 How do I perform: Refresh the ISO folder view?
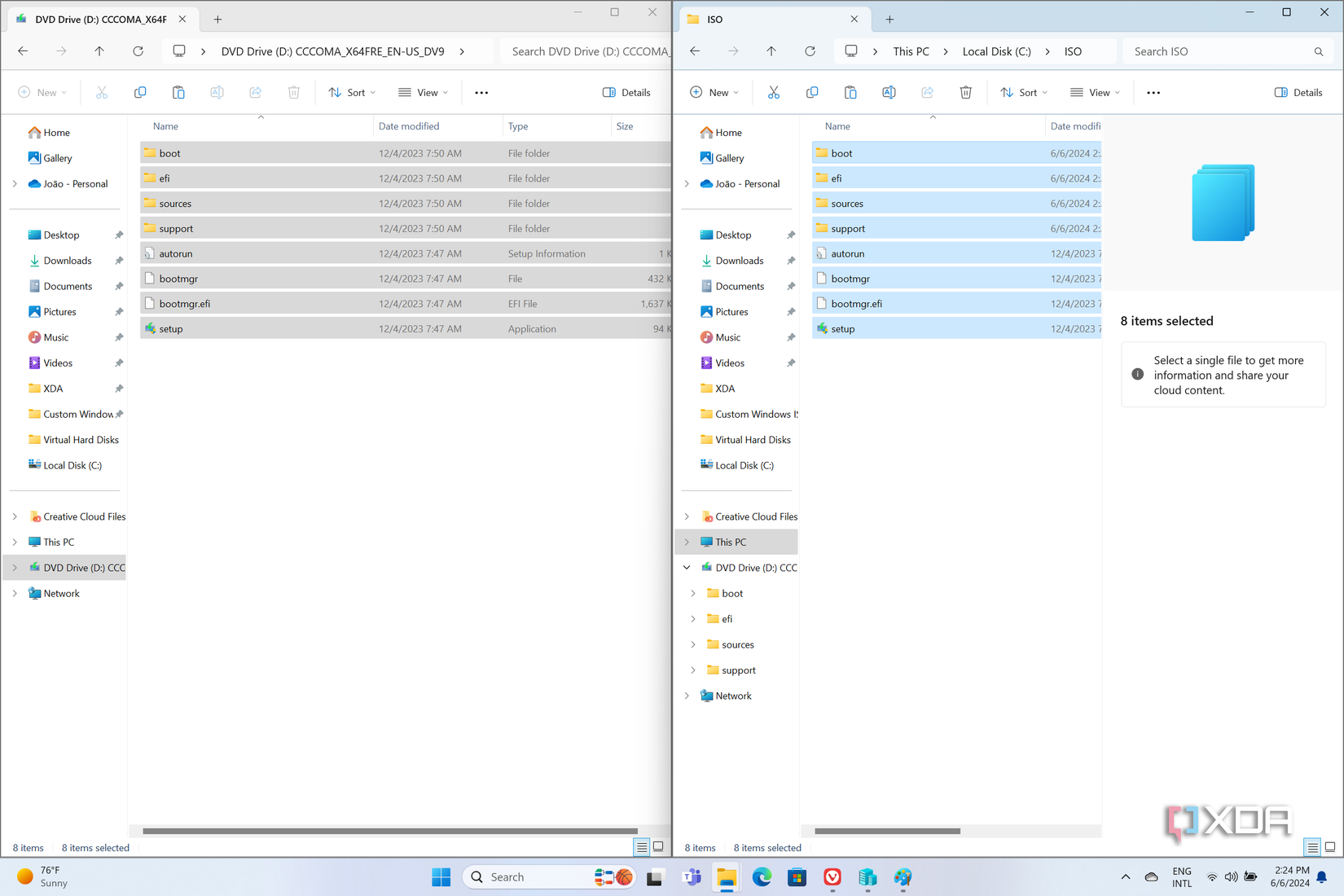tap(810, 51)
